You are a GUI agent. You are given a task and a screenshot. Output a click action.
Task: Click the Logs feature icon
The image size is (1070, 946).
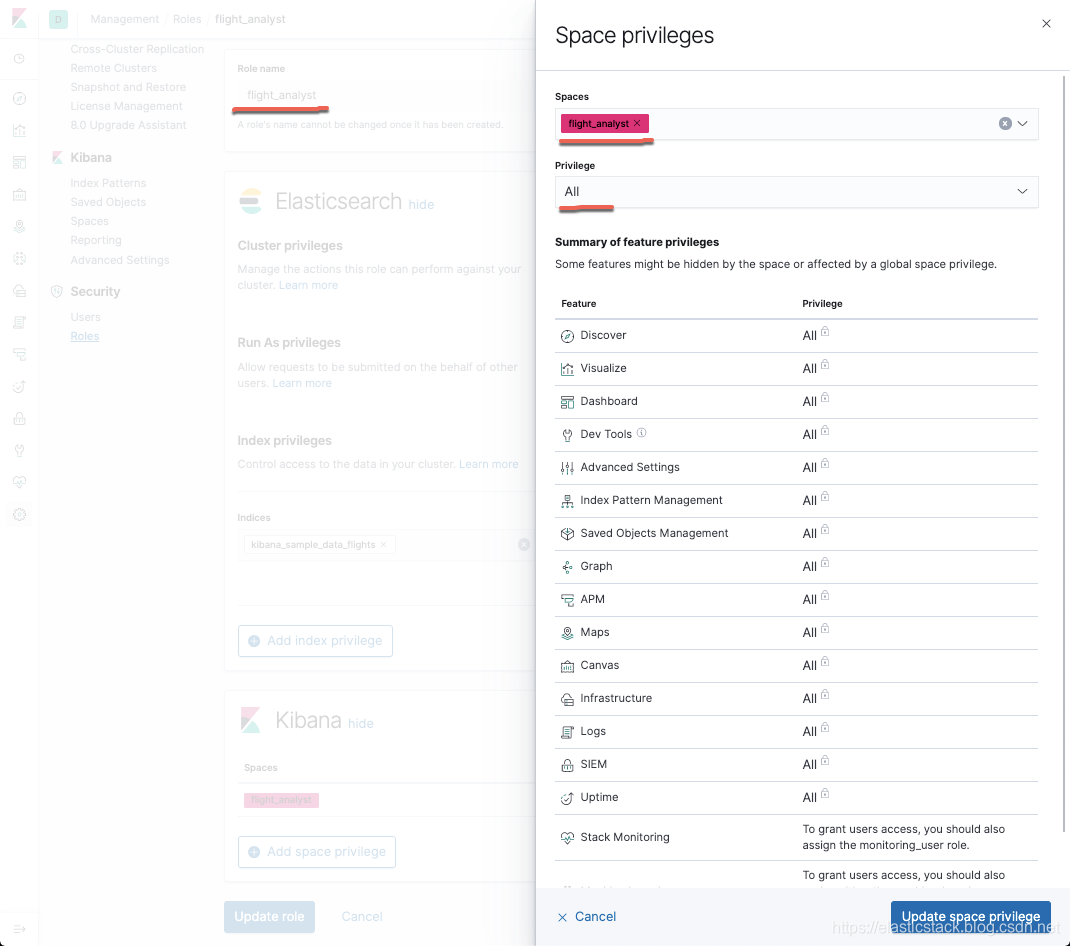pos(567,732)
